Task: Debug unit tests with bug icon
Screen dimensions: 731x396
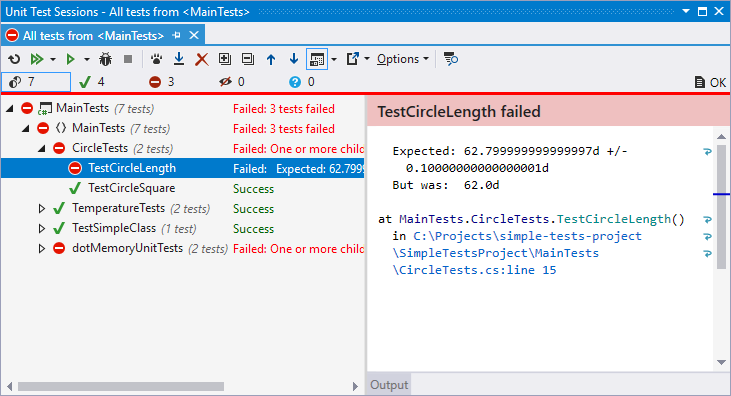Action: click(106, 59)
